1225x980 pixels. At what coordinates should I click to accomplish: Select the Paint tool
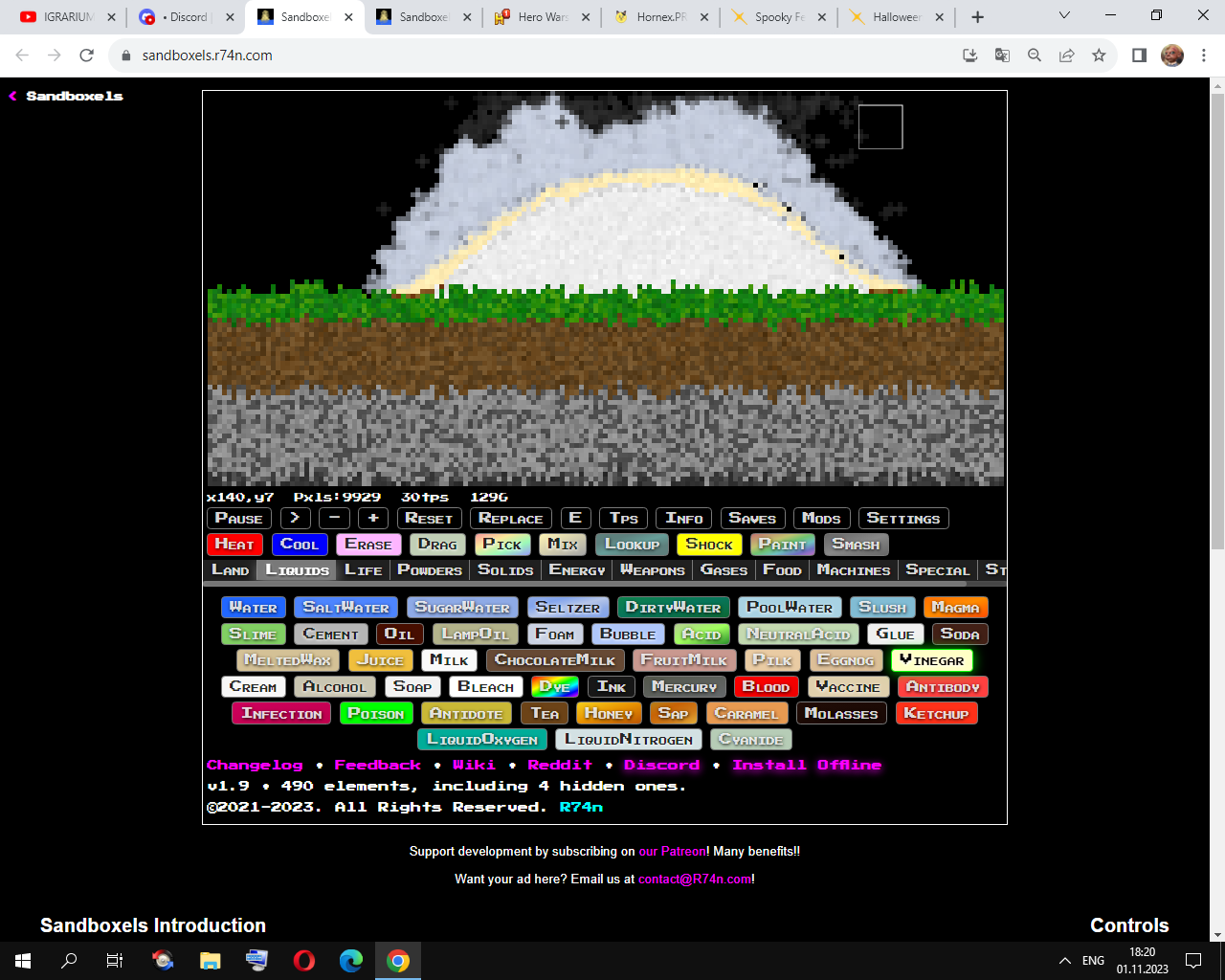click(783, 544)
